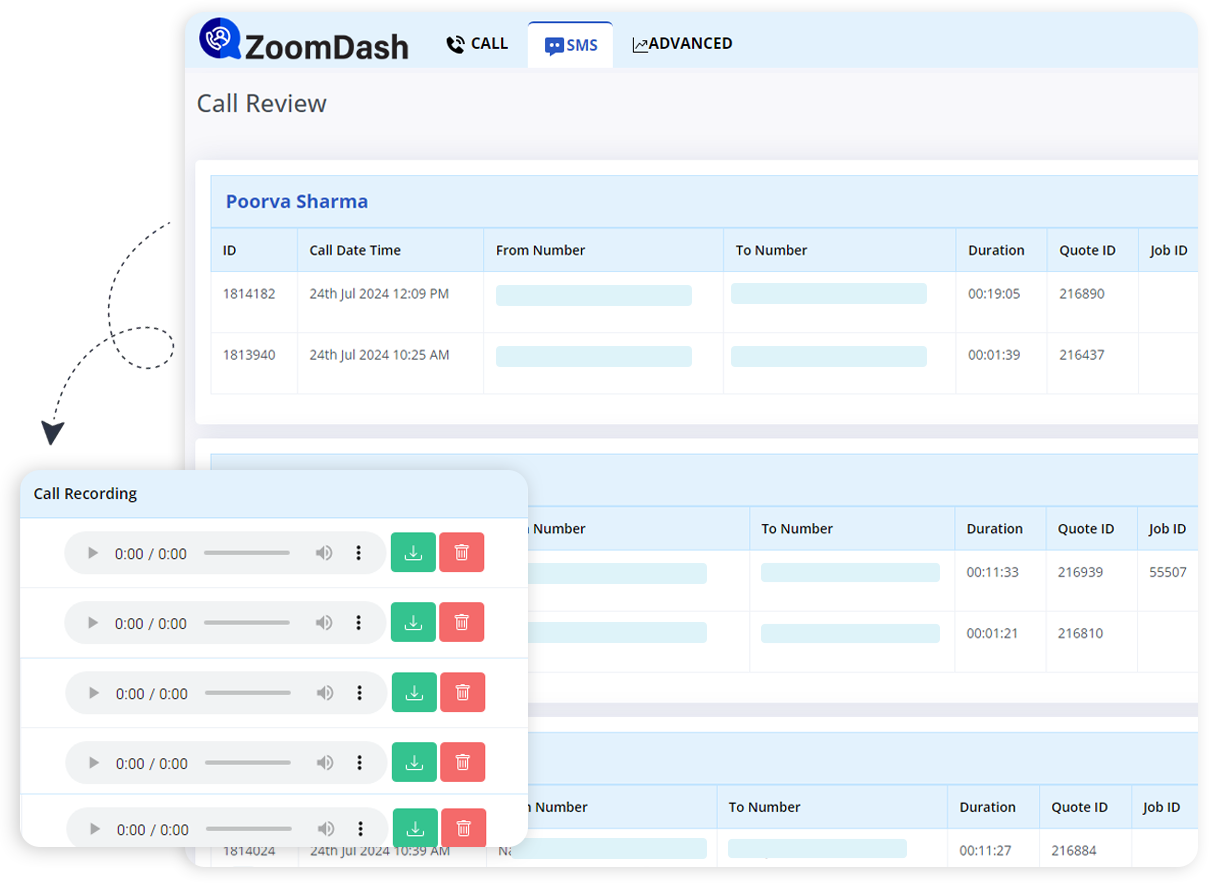Open the CALL tab
The image size is (1209, 883).
pyautogui.click(x=477, y=44)
